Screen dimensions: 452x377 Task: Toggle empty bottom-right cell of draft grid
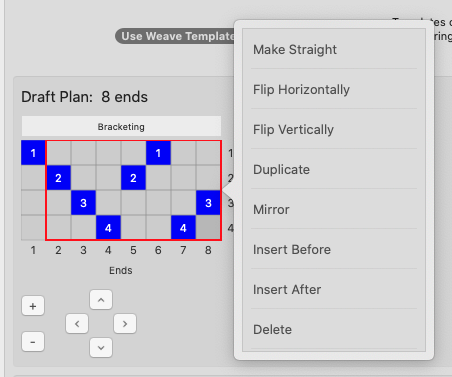tap(208, 228)
